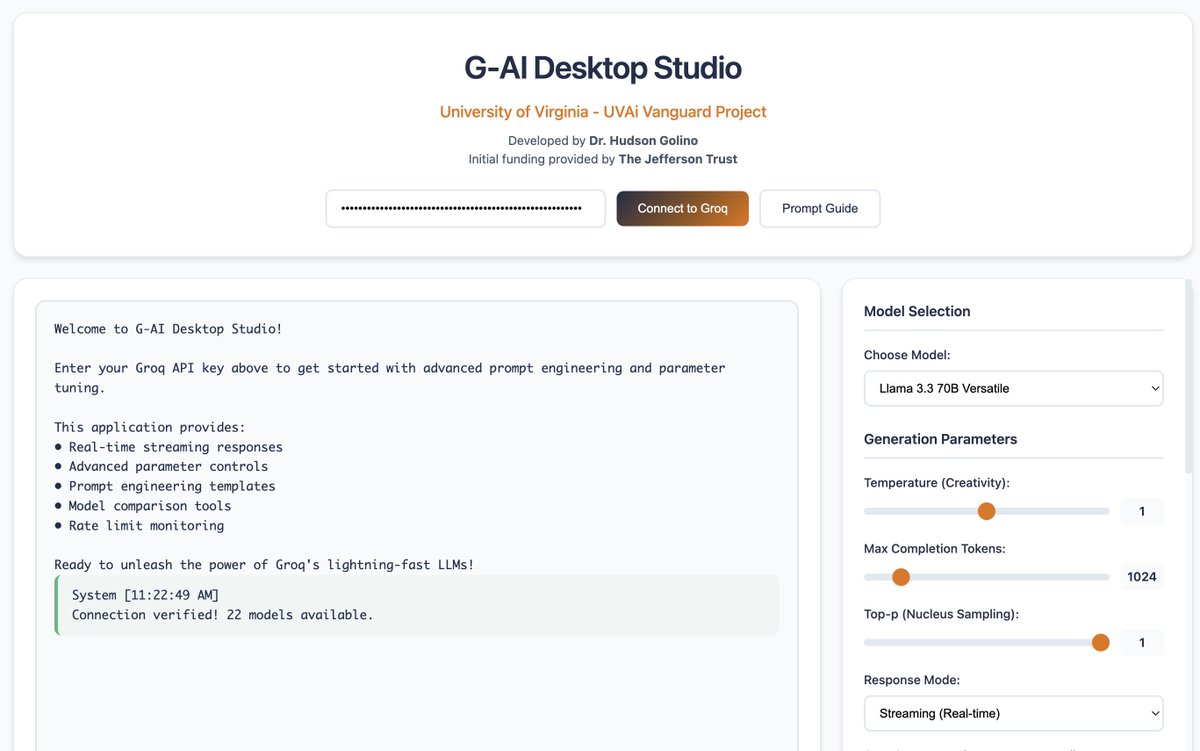1200x751 pixels.
Task: Adjust the Temperature (Creativity) slider handle
Action: click(x=986, y=511)
